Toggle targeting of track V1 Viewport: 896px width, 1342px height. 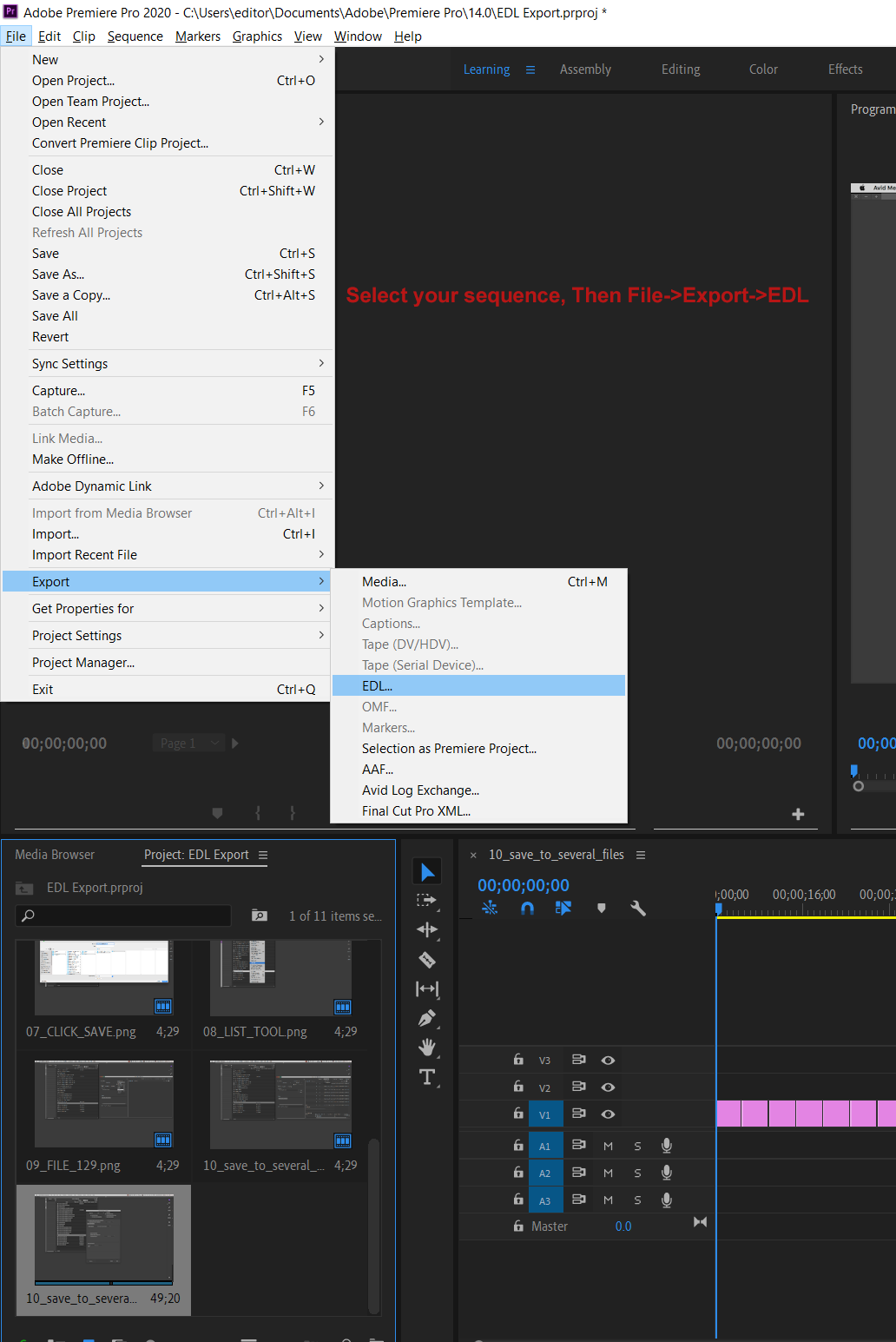545,1114
